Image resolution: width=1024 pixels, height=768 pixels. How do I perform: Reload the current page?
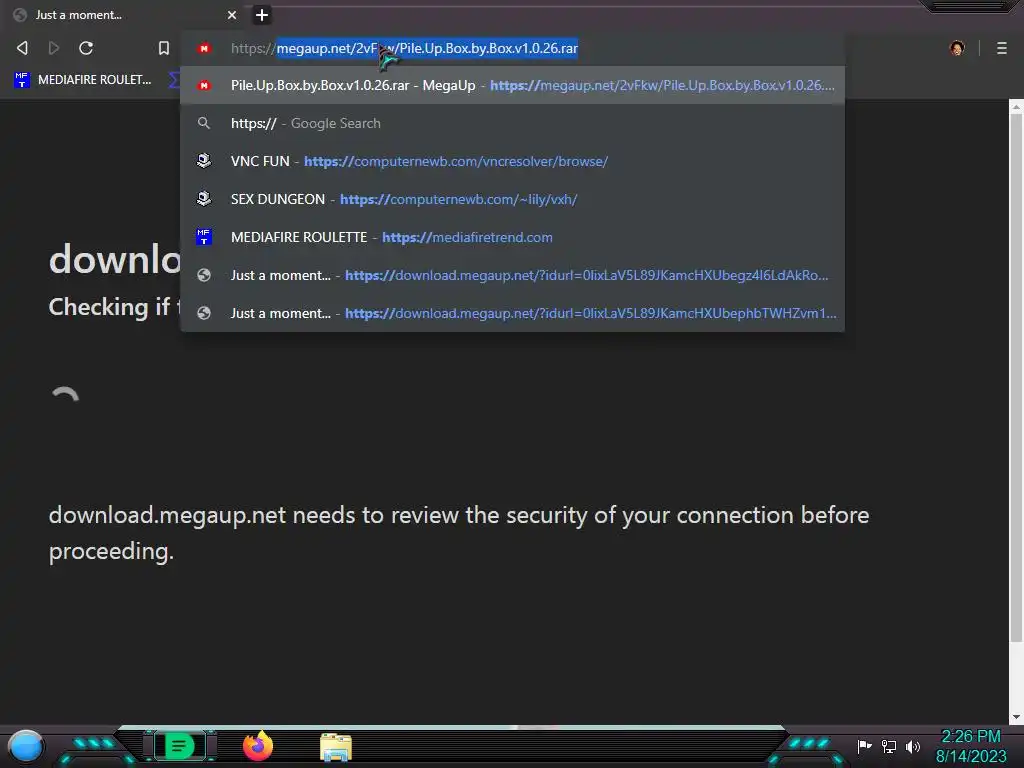tap(86, 48)
